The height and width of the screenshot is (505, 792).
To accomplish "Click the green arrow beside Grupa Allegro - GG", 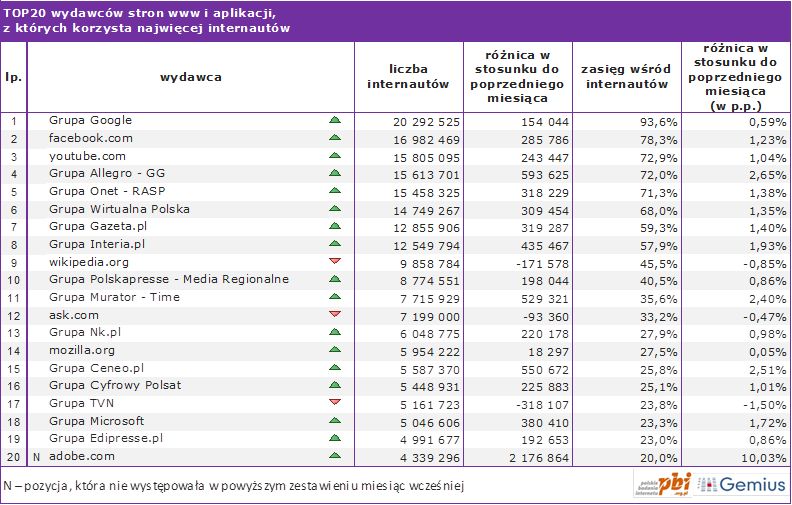I will [x=335, y=173].
